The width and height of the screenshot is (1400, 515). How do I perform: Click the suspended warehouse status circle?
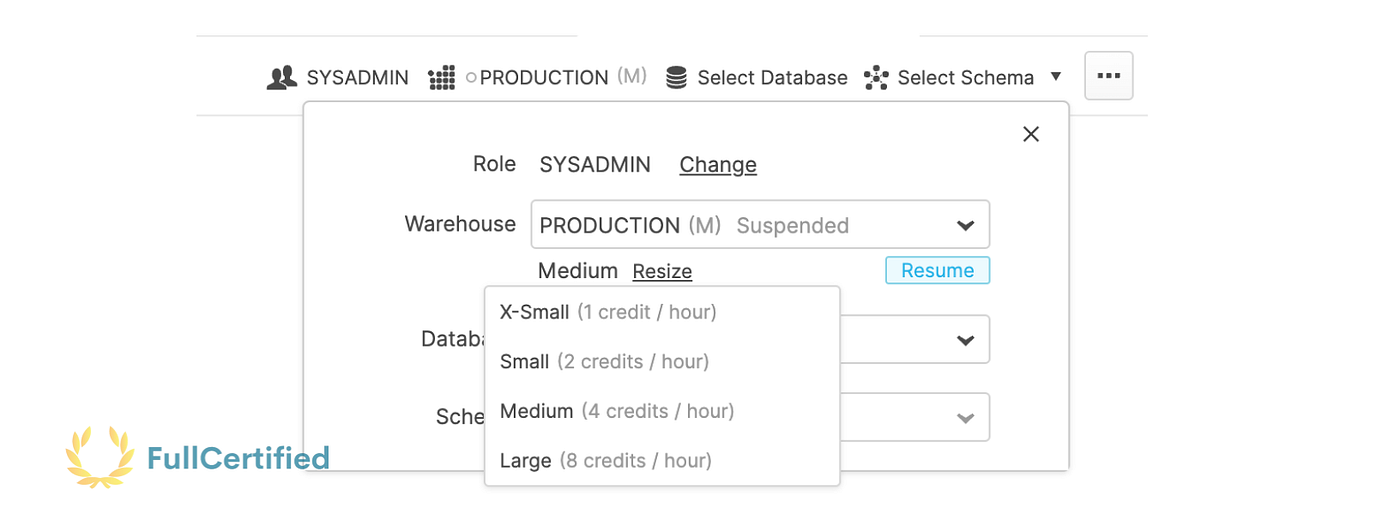[471, 78]
